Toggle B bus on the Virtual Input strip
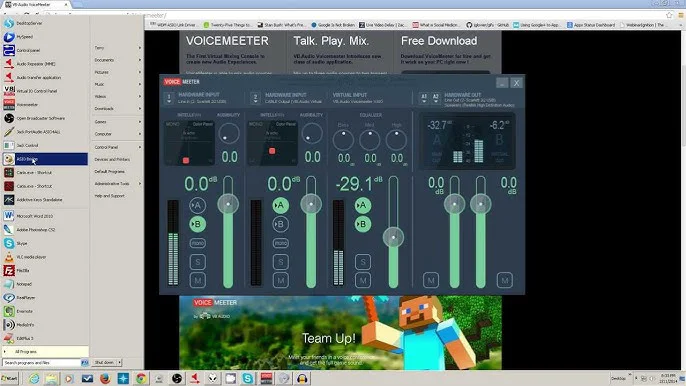686x386 pixels. (x=363, y=224)
